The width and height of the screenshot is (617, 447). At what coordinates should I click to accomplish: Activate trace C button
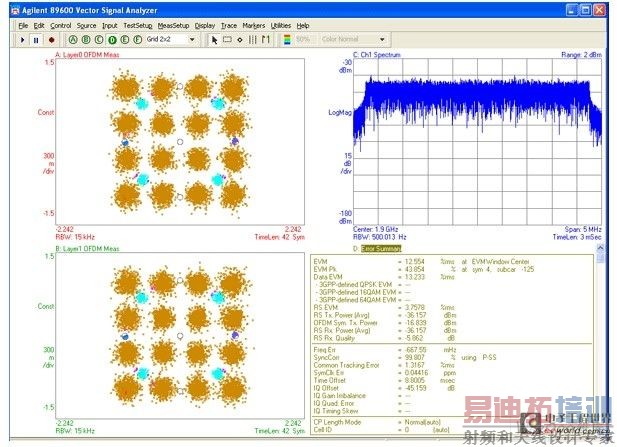[99, 40]
